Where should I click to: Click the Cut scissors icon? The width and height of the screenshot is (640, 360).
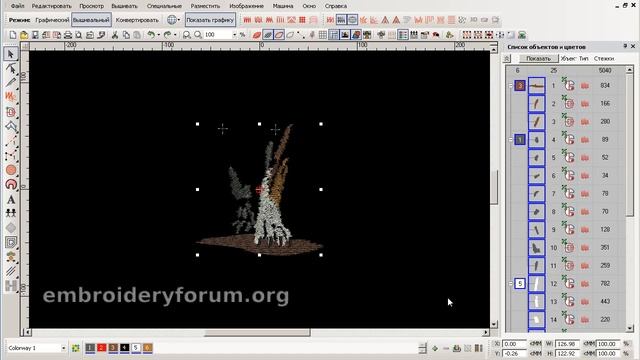(x=115, y=35)
